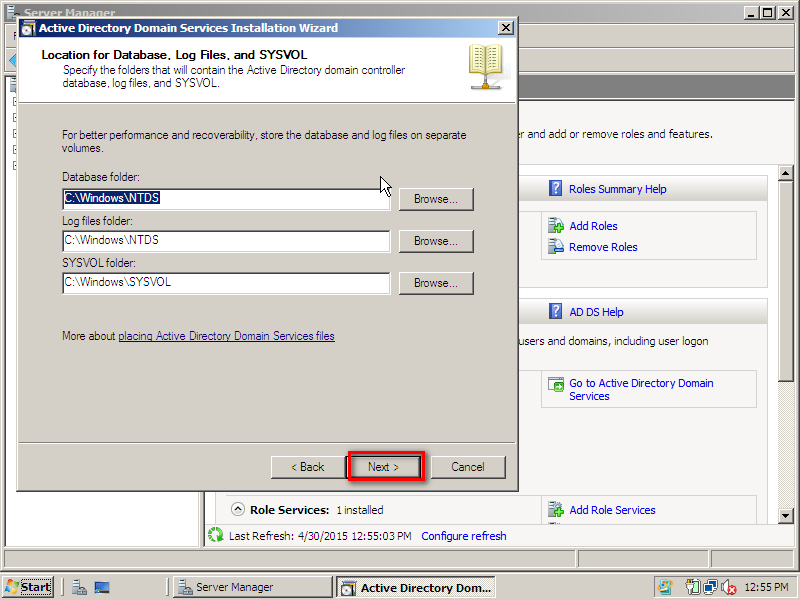Maximize the Server Manager window

pos(767,12)
